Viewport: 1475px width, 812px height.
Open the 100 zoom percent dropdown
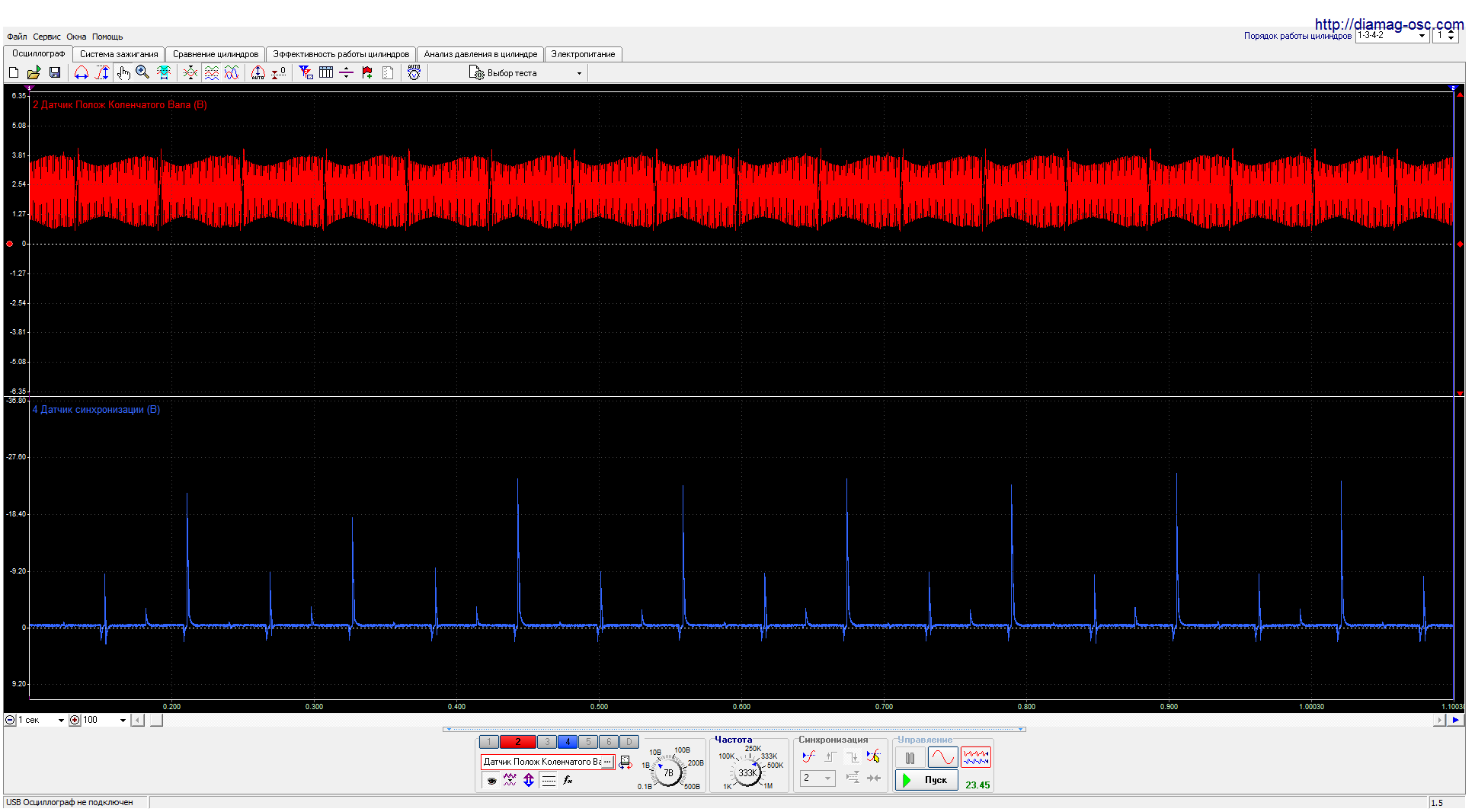click(x=104, y=720)
